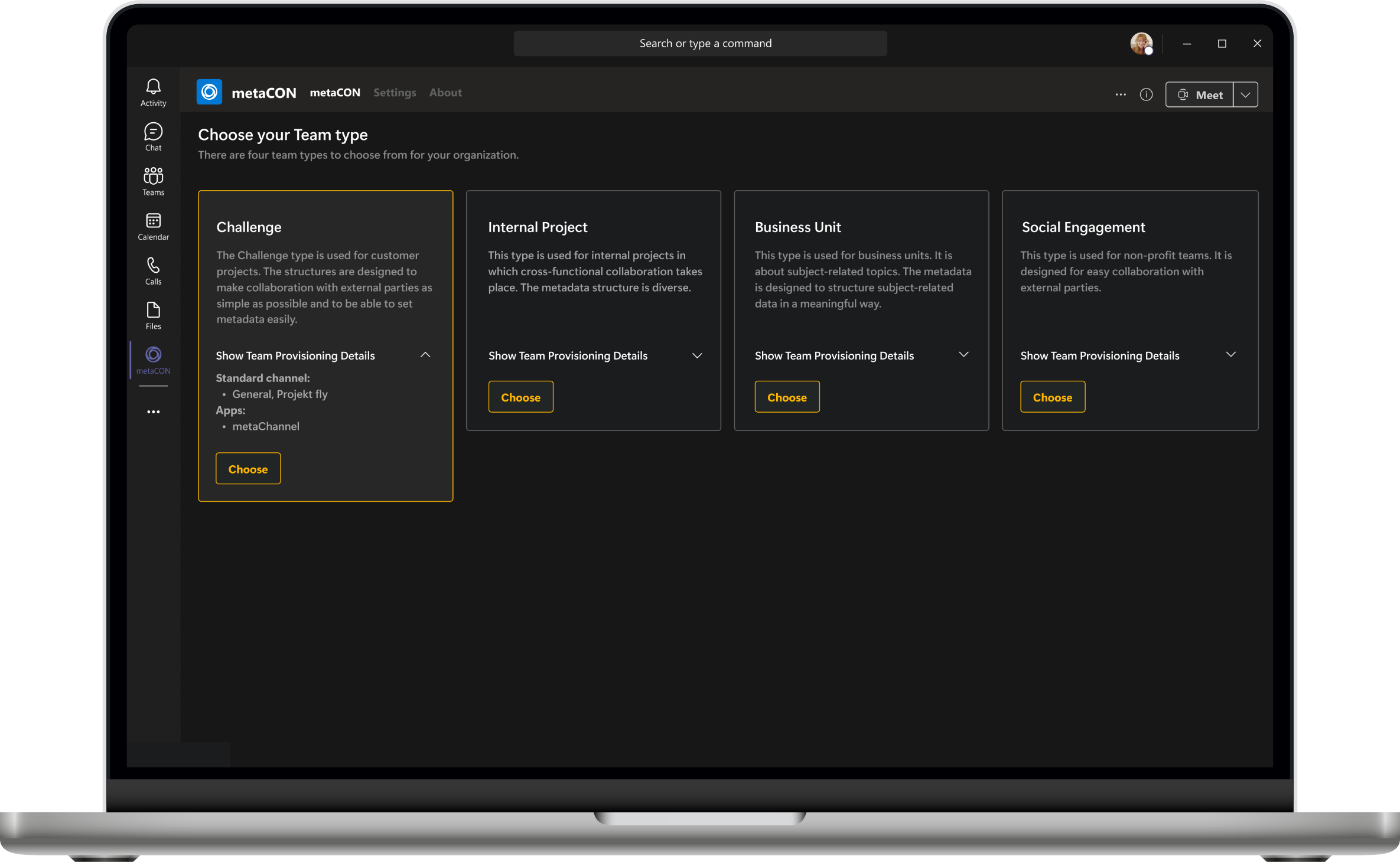Click 'General, Projekt fly' channel entry
This screenshot has height=862, width=1400.
pyautogui.click(x=279, y=394)
